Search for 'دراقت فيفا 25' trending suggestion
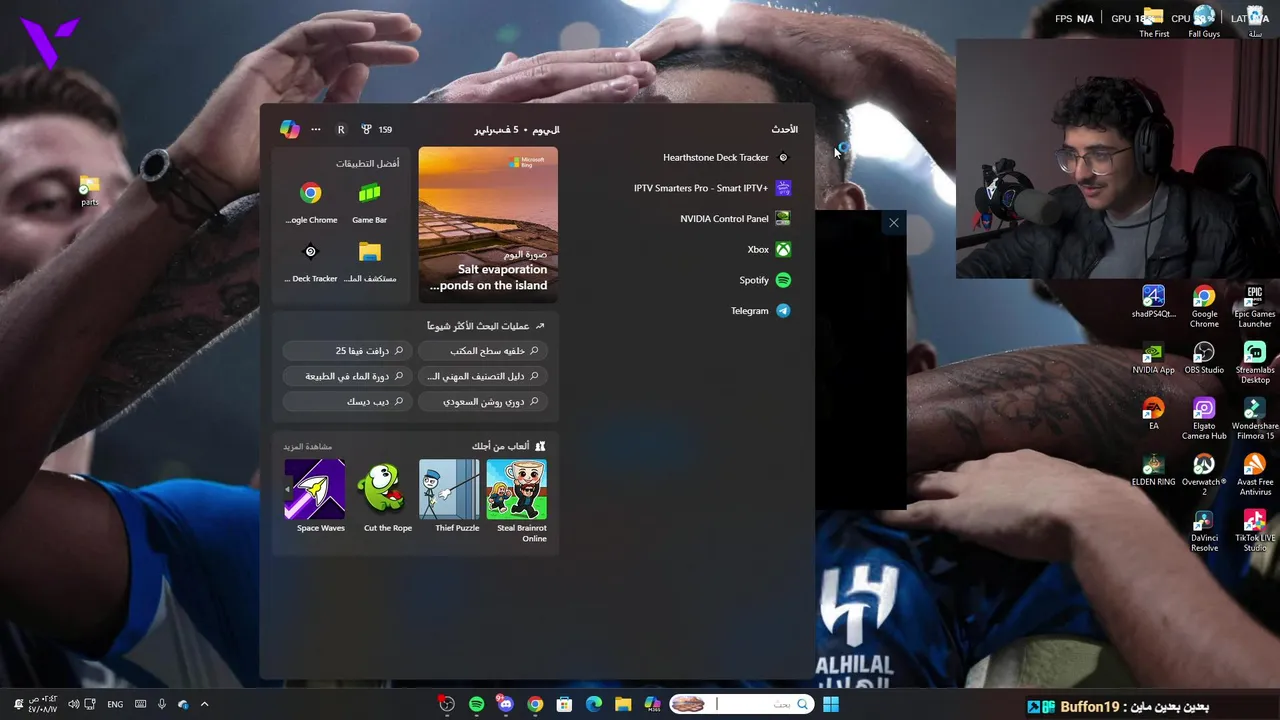This screenshot has height=720, width=1280. (346, 351)
